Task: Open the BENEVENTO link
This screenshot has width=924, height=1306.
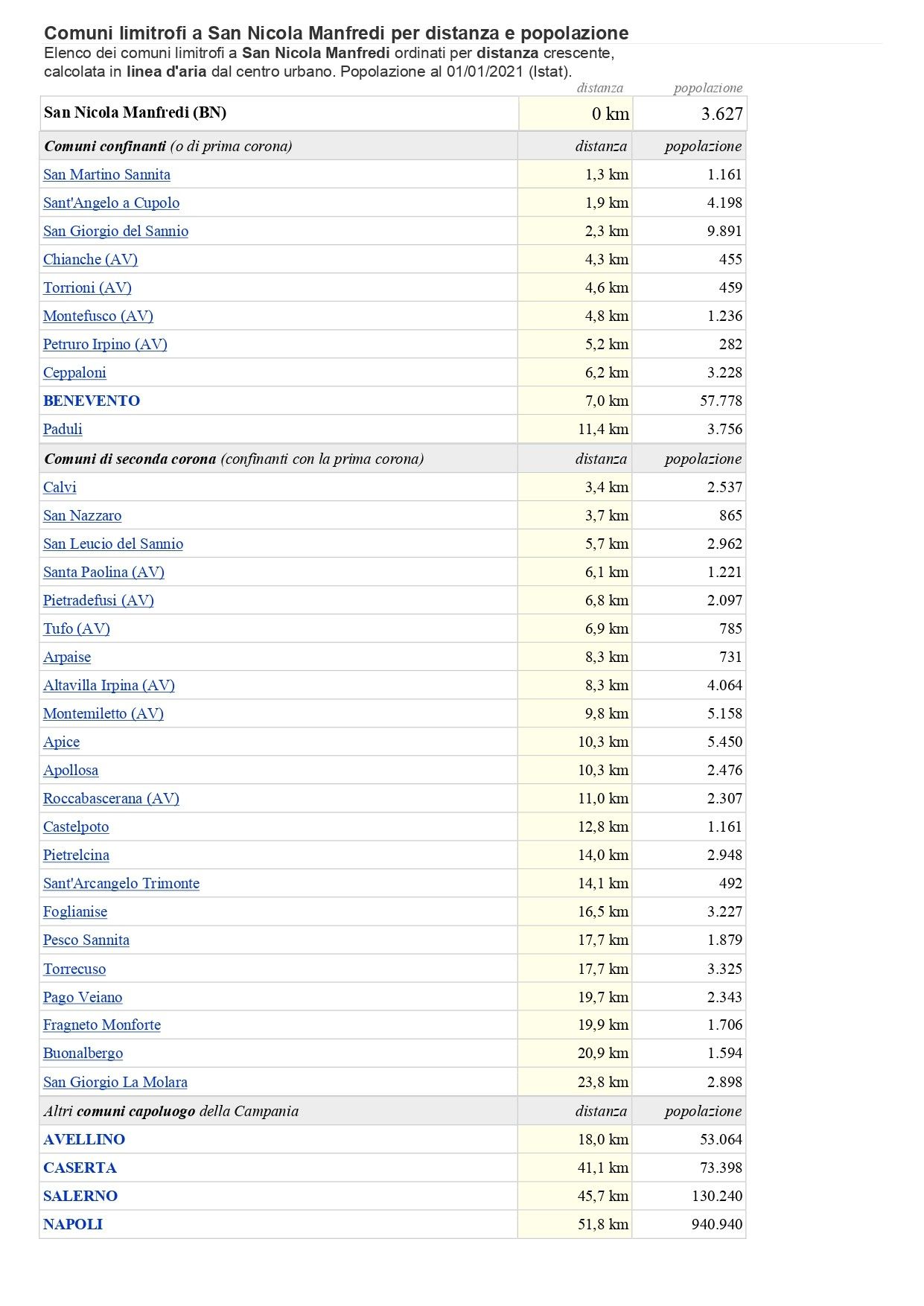Action: tap(92, 401)
